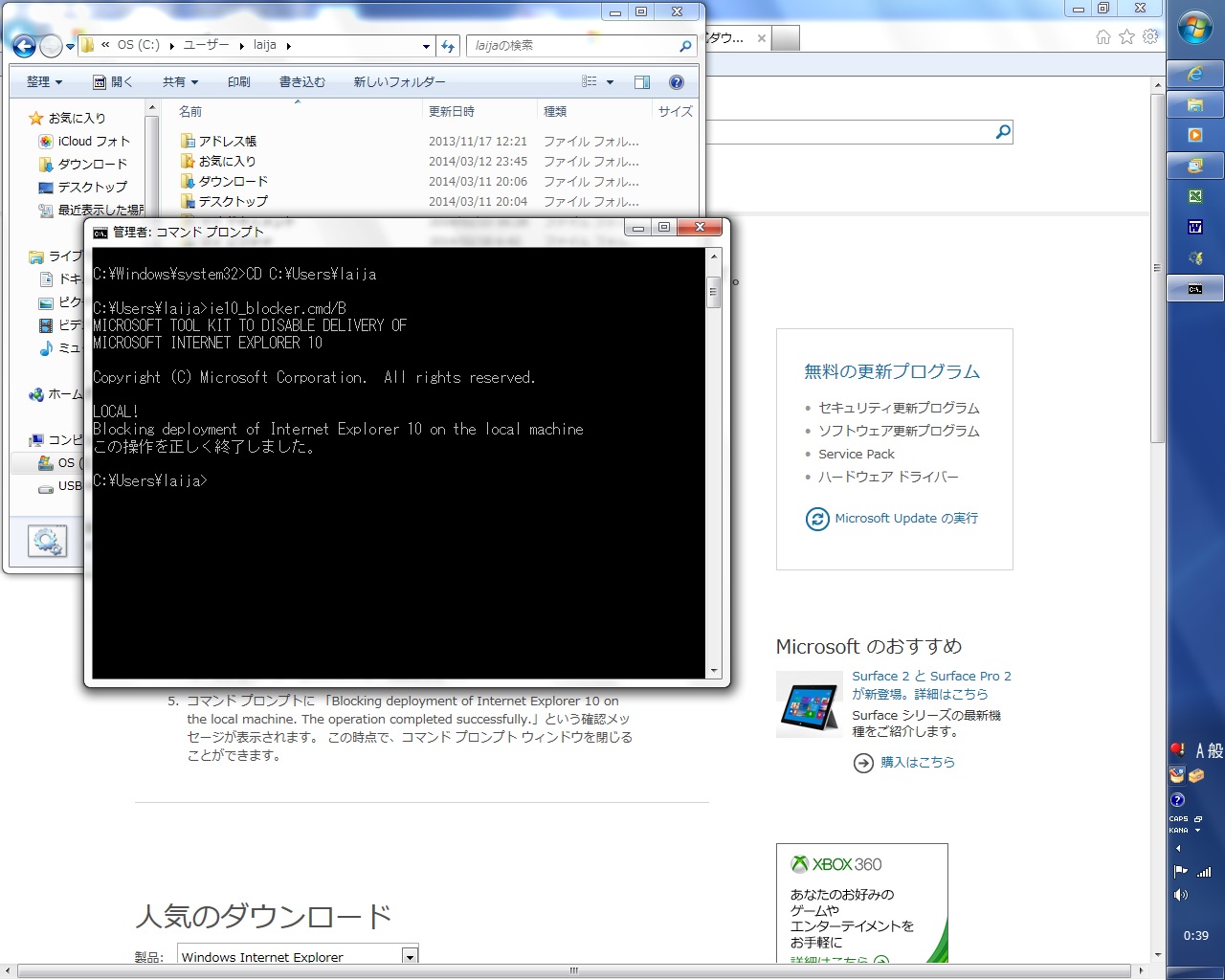Click the Windows Start orb

[x=1195, y=29]
